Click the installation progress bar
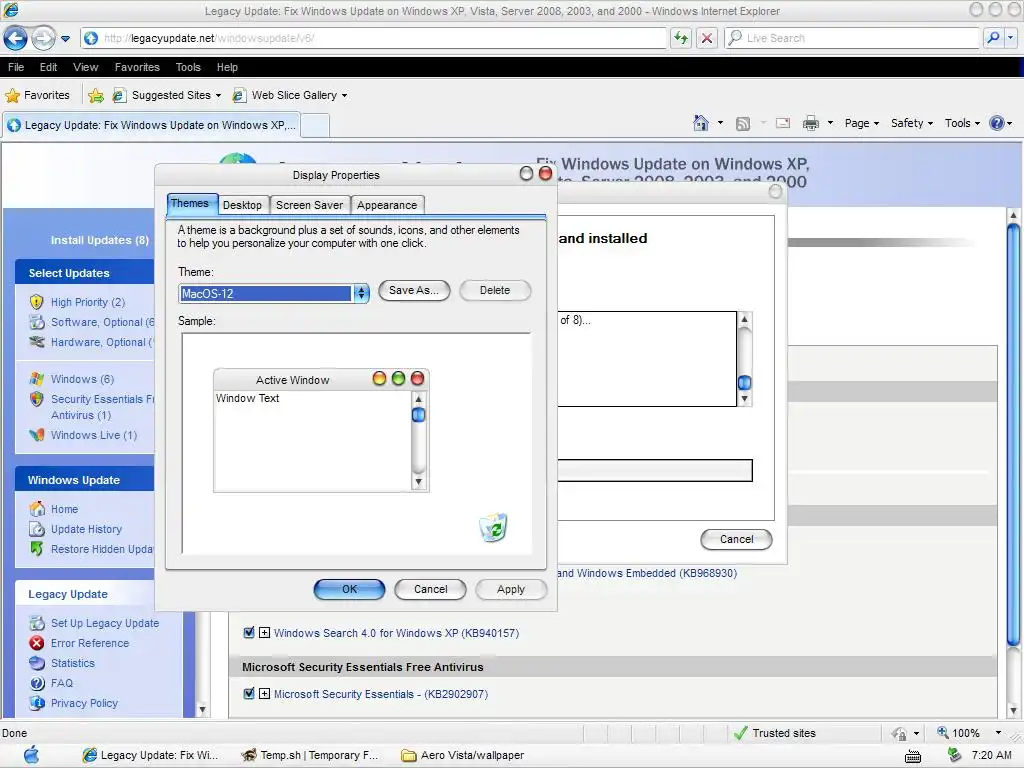1024x768 pixels. coord(655,470)
